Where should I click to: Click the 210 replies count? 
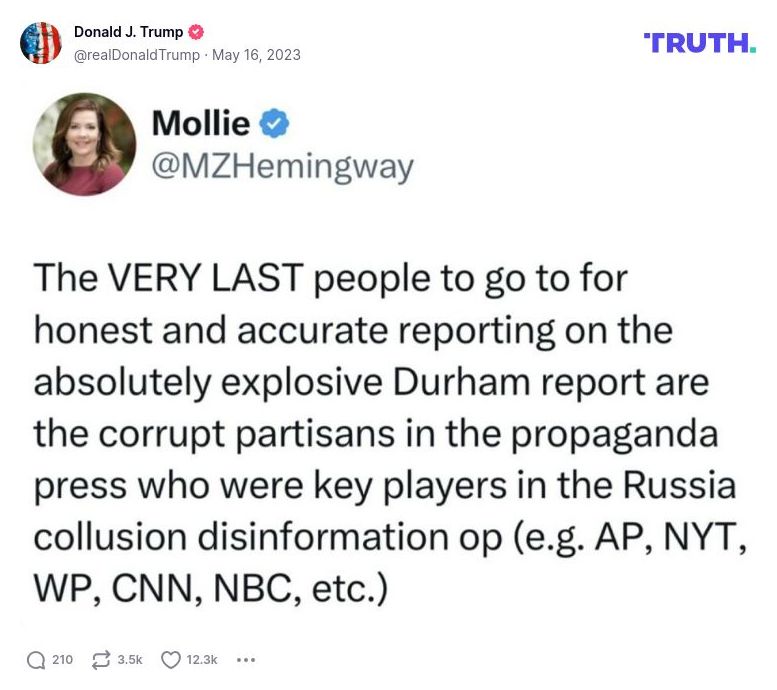click(62, 660)
